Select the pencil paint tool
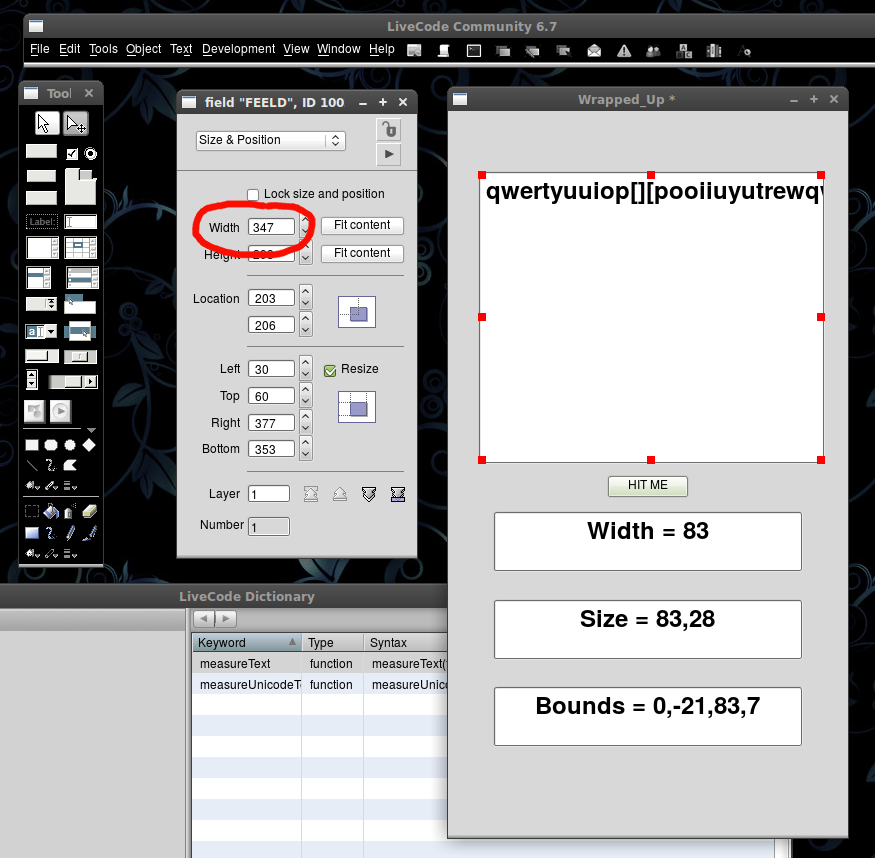Viewport: 875px width, 858px height. [x=70, y=533]
